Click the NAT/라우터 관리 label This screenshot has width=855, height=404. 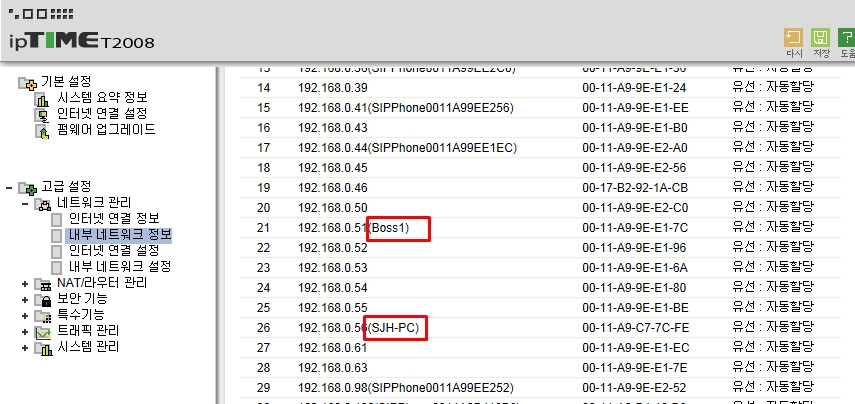102,283
